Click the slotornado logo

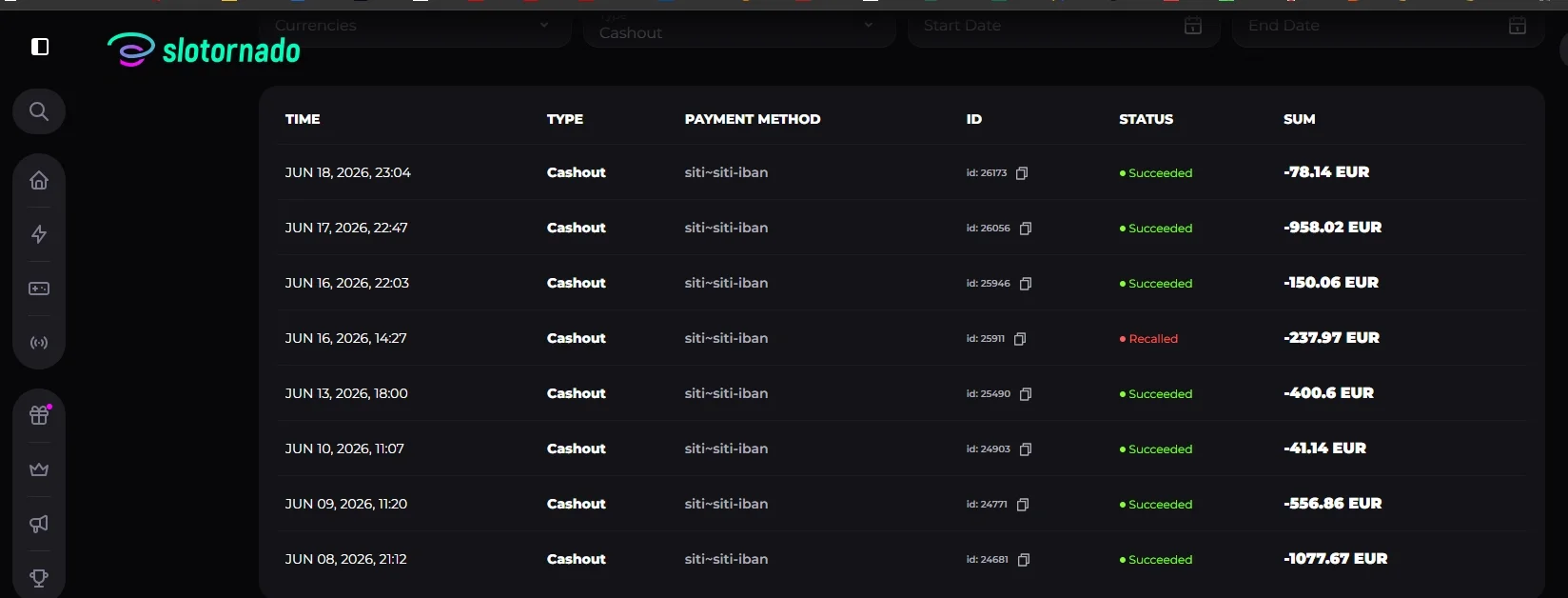[x=204, y=50]
